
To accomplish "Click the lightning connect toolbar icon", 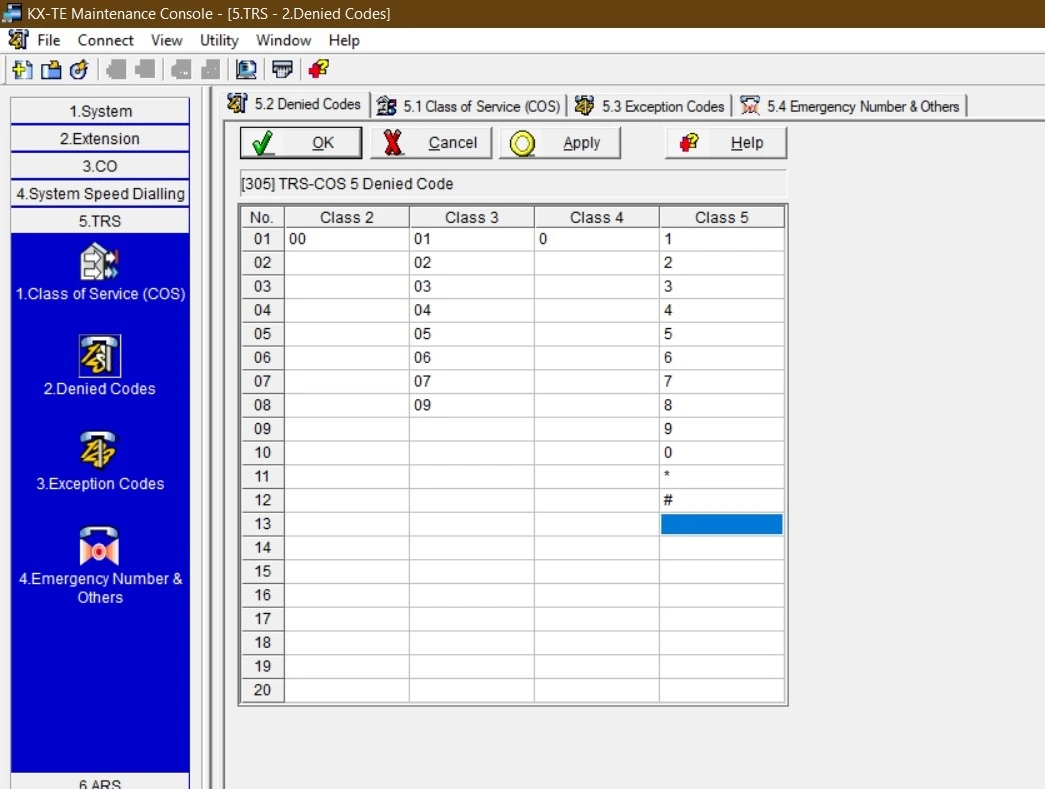I will tap(78, 69).
